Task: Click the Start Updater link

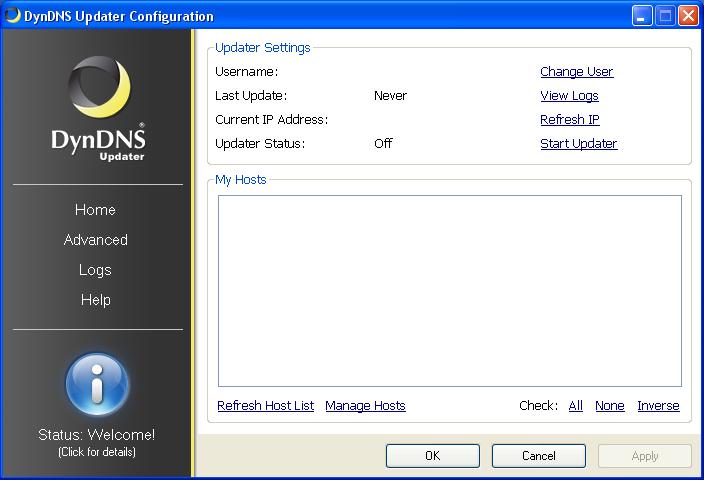Action: (x=579, y=144)
